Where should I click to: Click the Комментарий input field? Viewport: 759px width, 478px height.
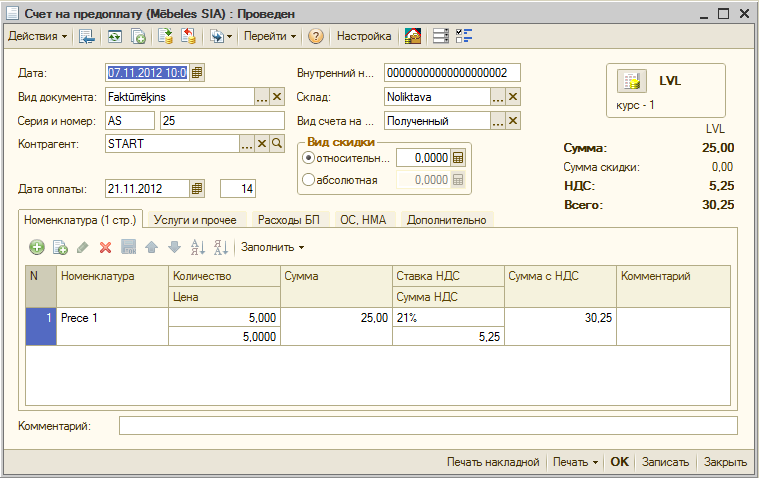click(x=428, y=426)
